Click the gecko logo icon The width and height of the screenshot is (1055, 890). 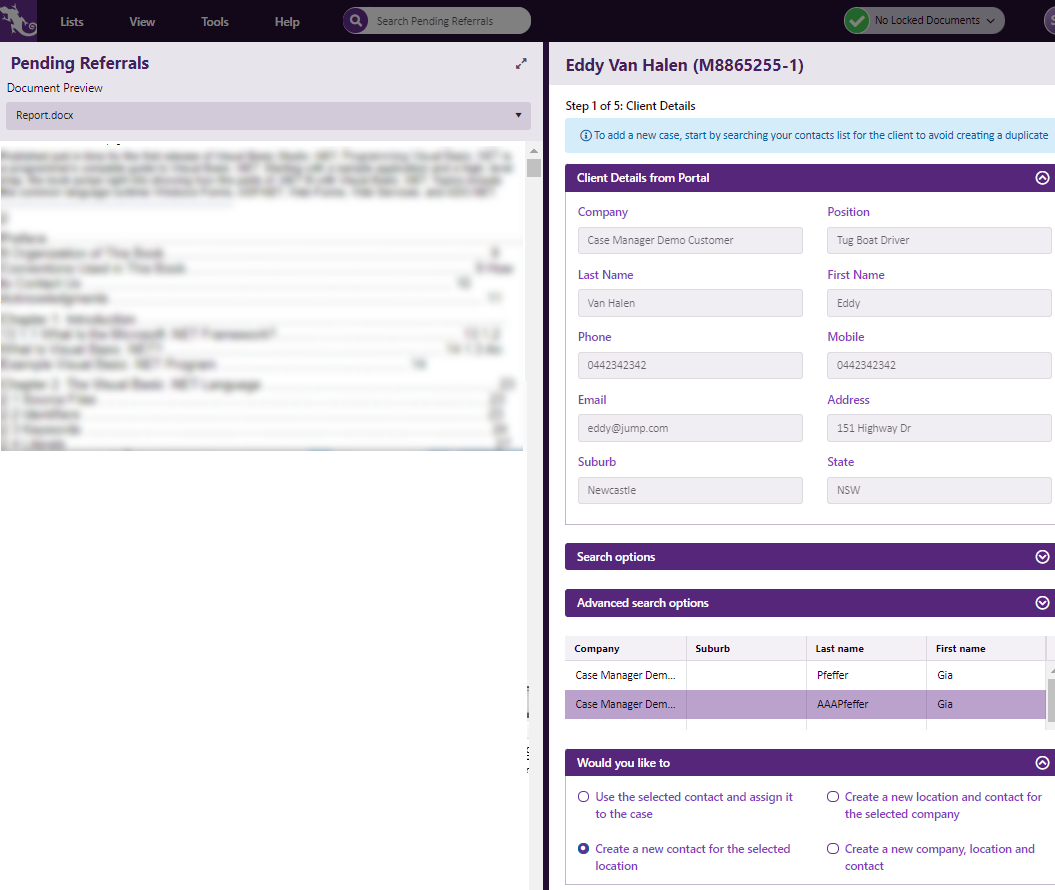coord(18,20)
